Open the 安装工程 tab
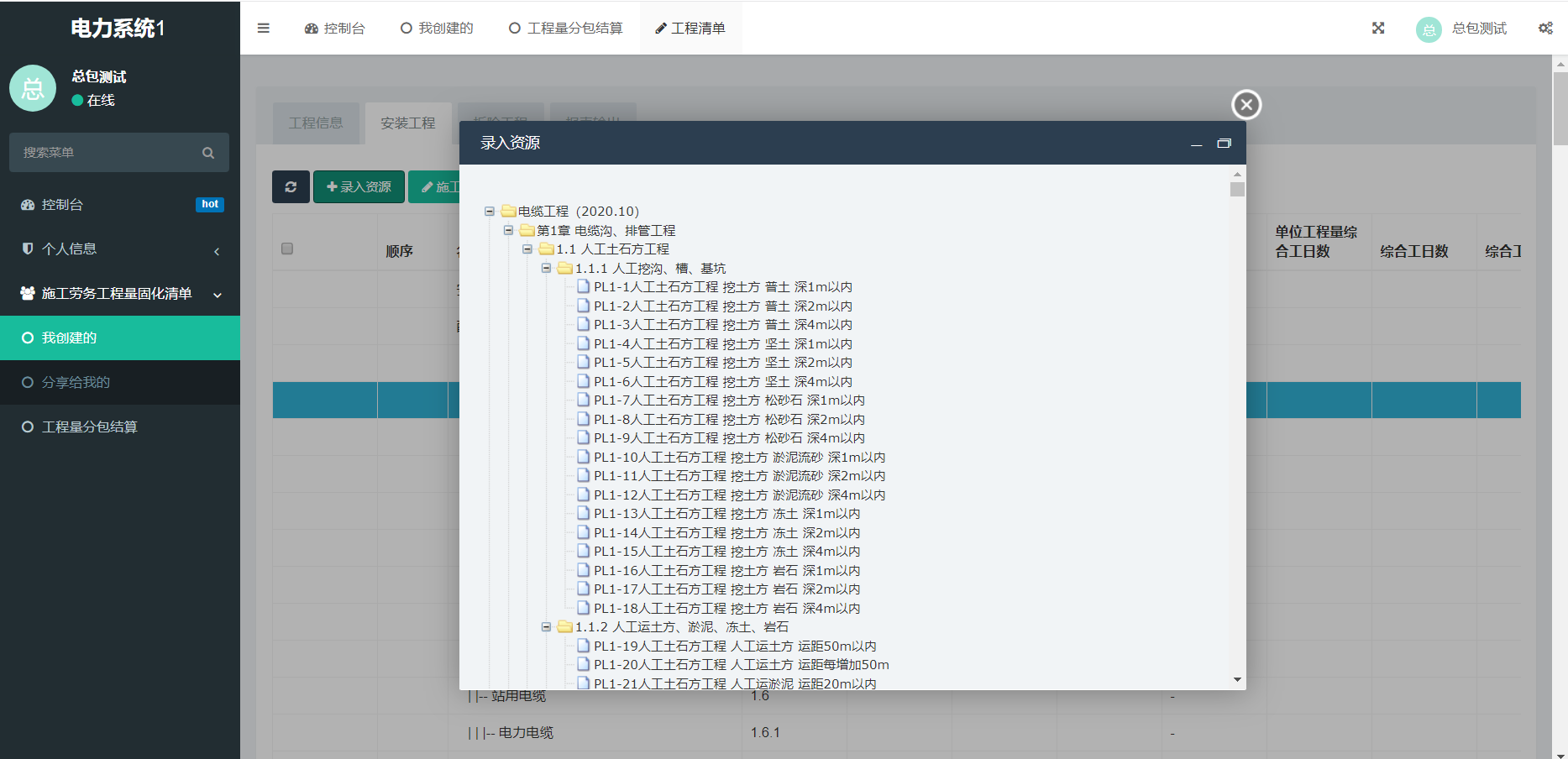Image resolution: width=1568 pixels, height=759 pixels. [x=408, y=123]
